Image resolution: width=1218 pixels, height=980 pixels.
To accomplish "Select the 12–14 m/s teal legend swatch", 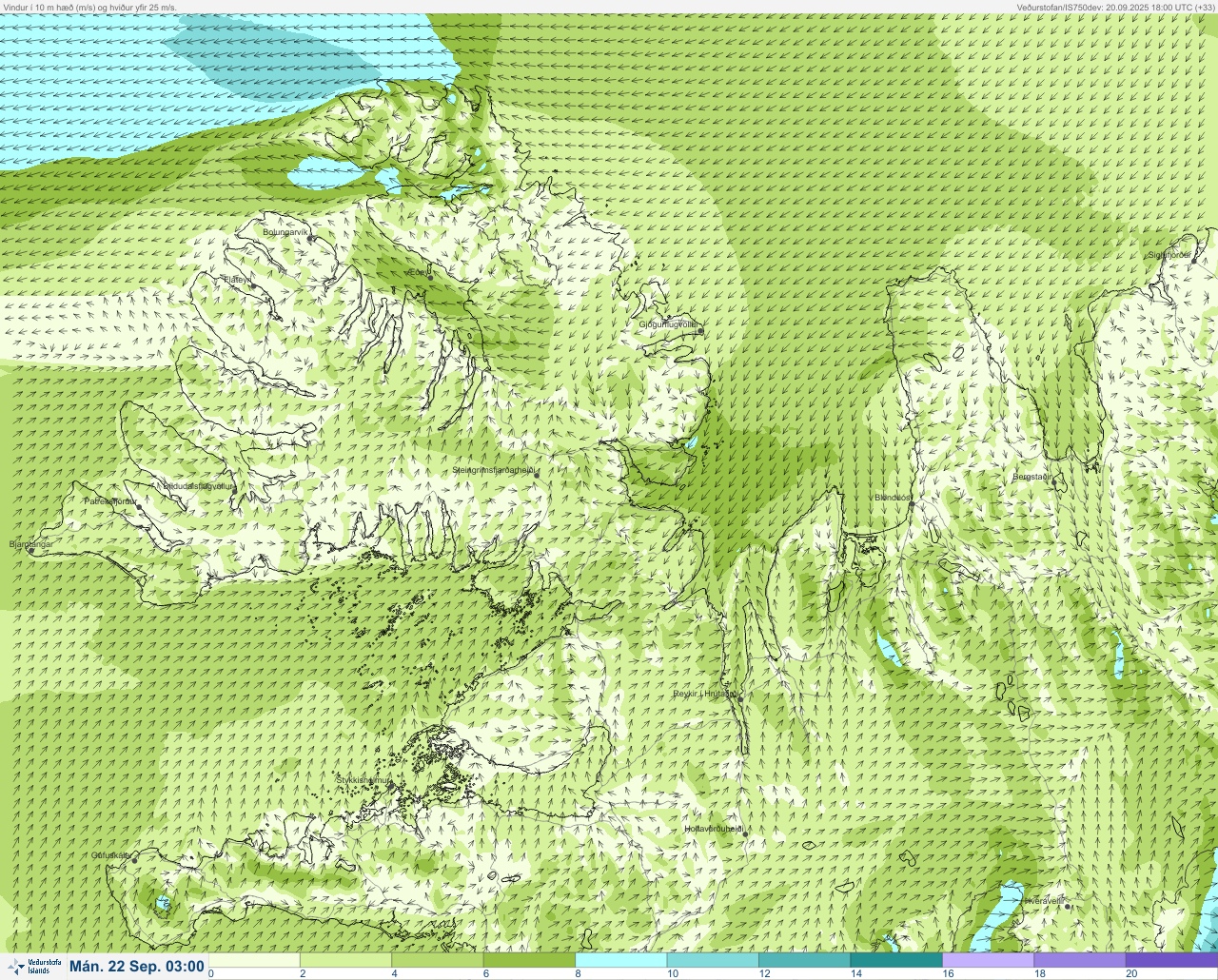I will [804, 960].
